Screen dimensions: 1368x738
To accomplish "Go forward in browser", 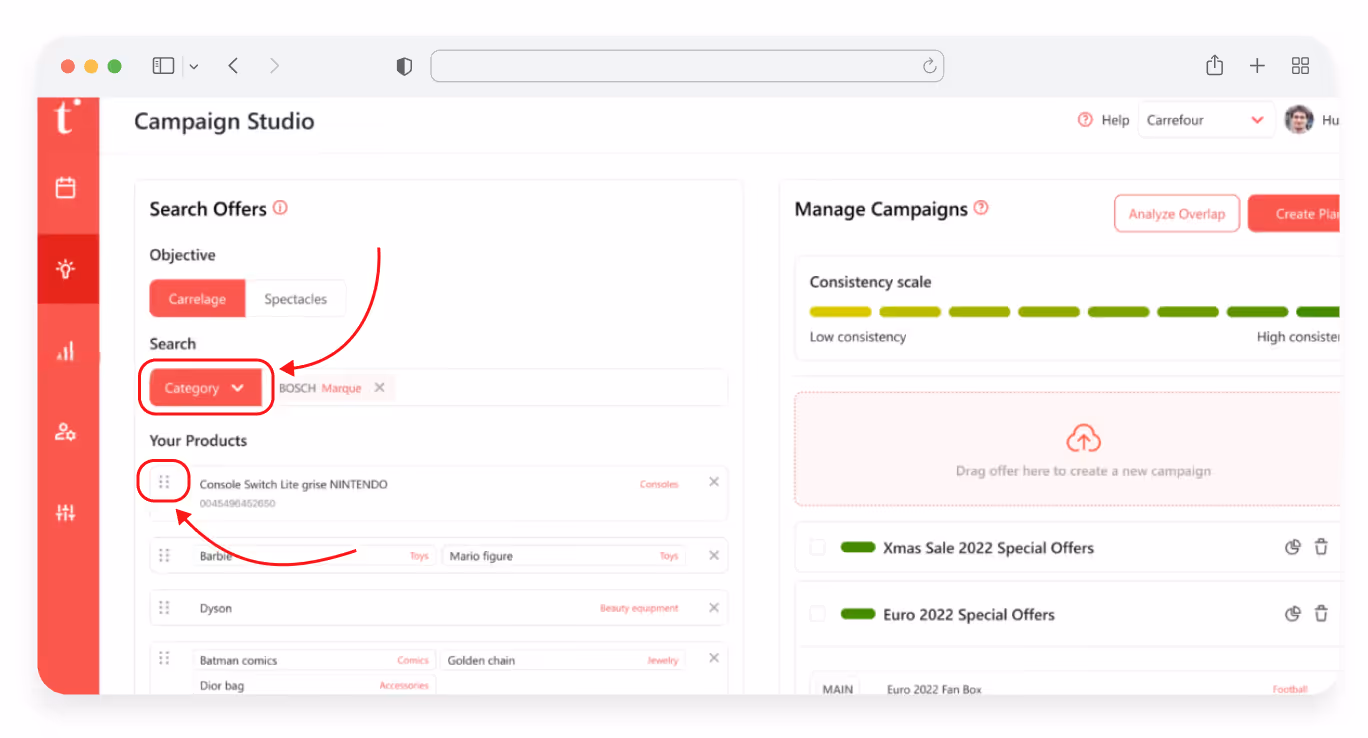I will (274, 66).
